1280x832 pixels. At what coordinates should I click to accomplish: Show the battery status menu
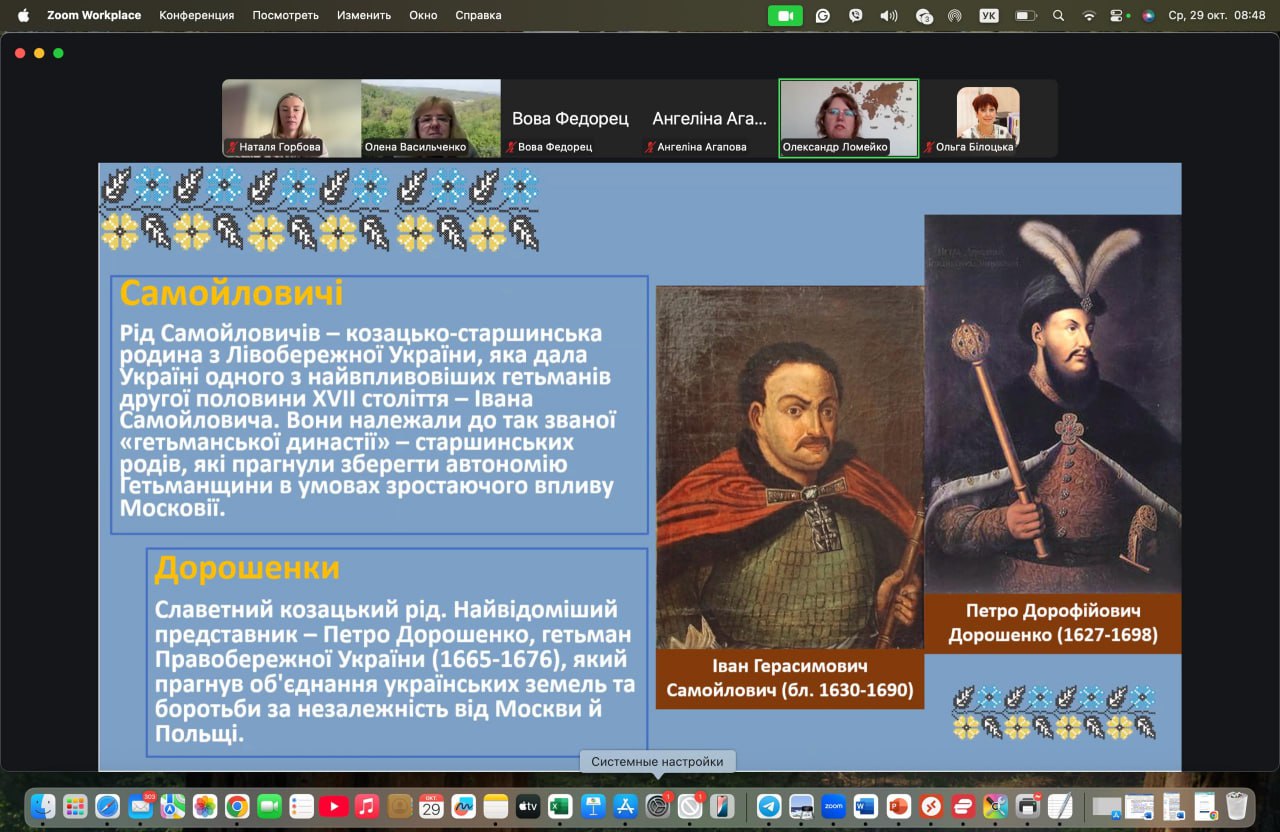click(1025, 16)
